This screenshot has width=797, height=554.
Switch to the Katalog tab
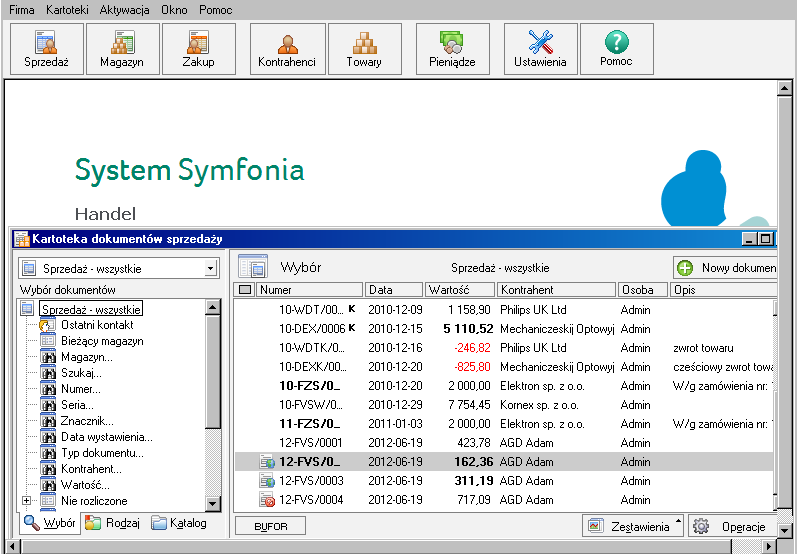pyautogui.click(x=179, y=523)
